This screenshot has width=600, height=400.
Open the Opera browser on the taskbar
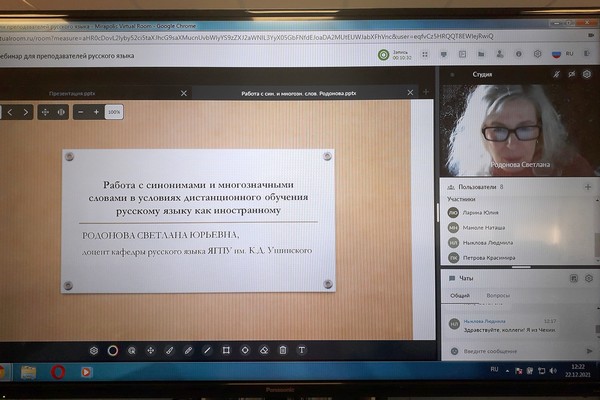pos(58,372)
